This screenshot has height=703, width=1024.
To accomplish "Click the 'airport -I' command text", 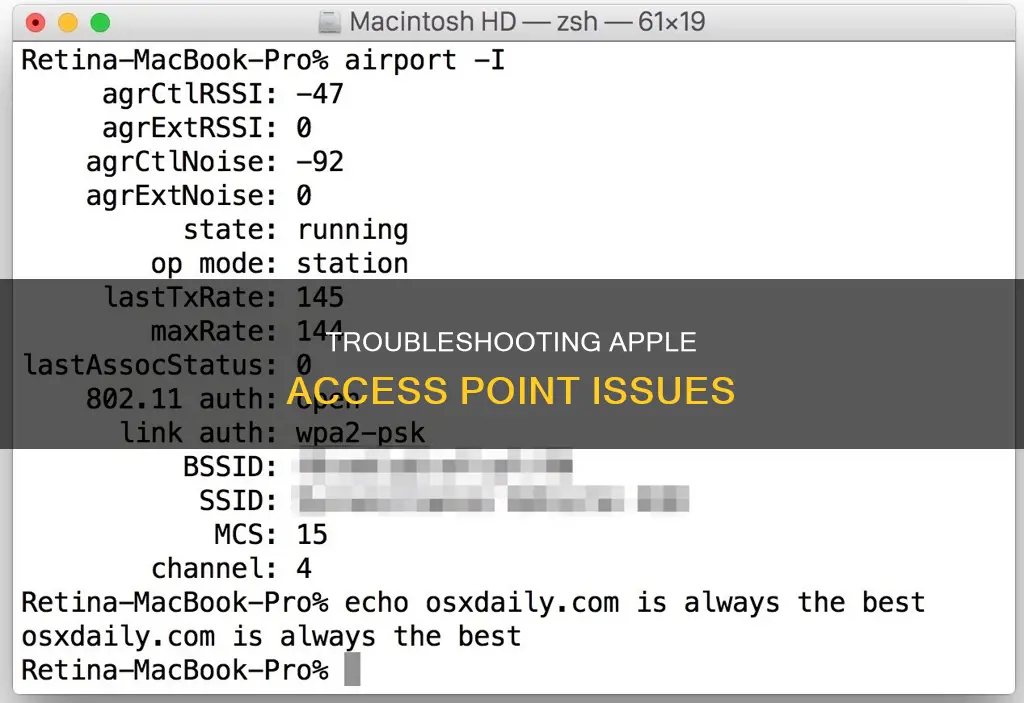I will 424,60.
